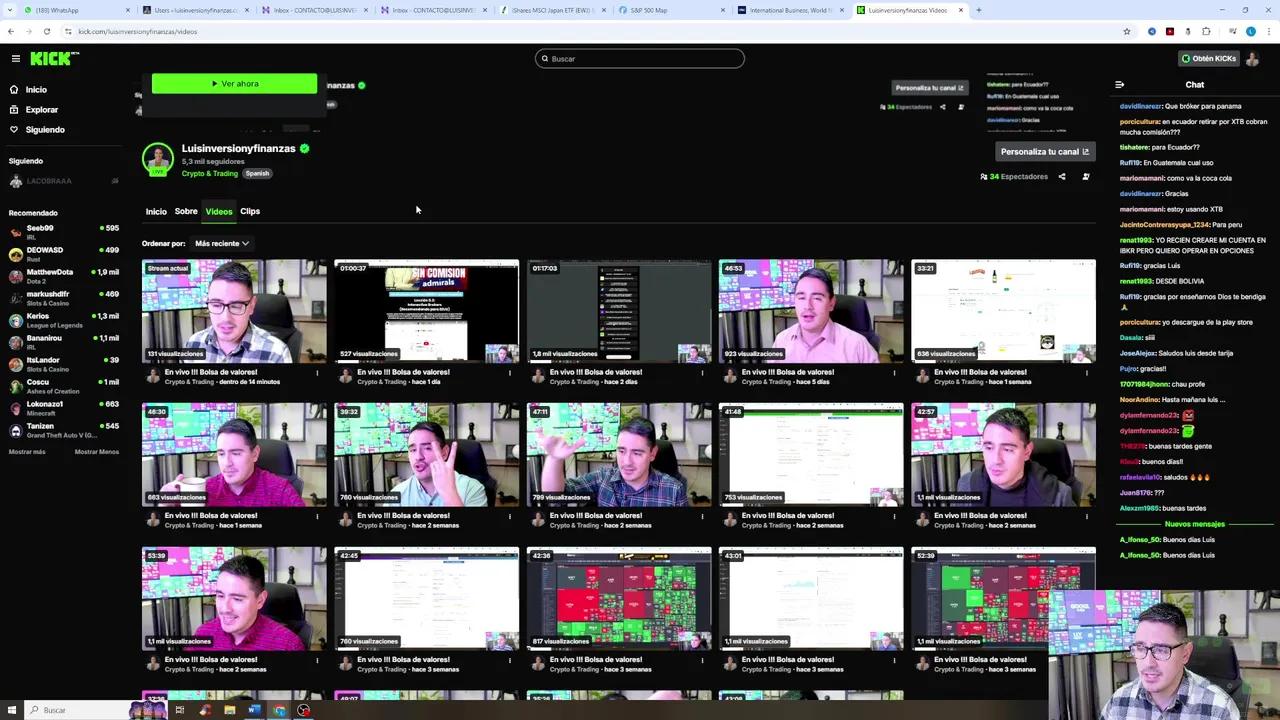Open the Inicio house icon in sidebar
The width and height of the screenshot is (1280, 720).
[x=36, y=89]
